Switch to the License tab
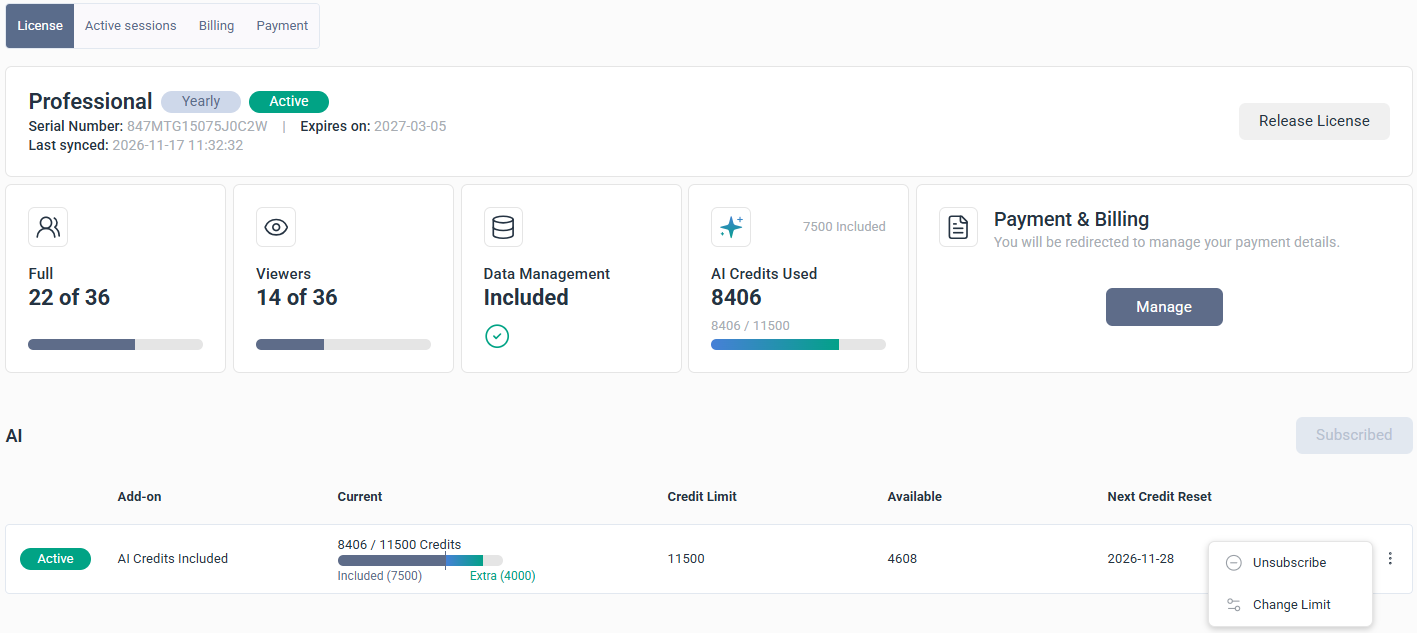1417x633 pixels. [40, 26]
